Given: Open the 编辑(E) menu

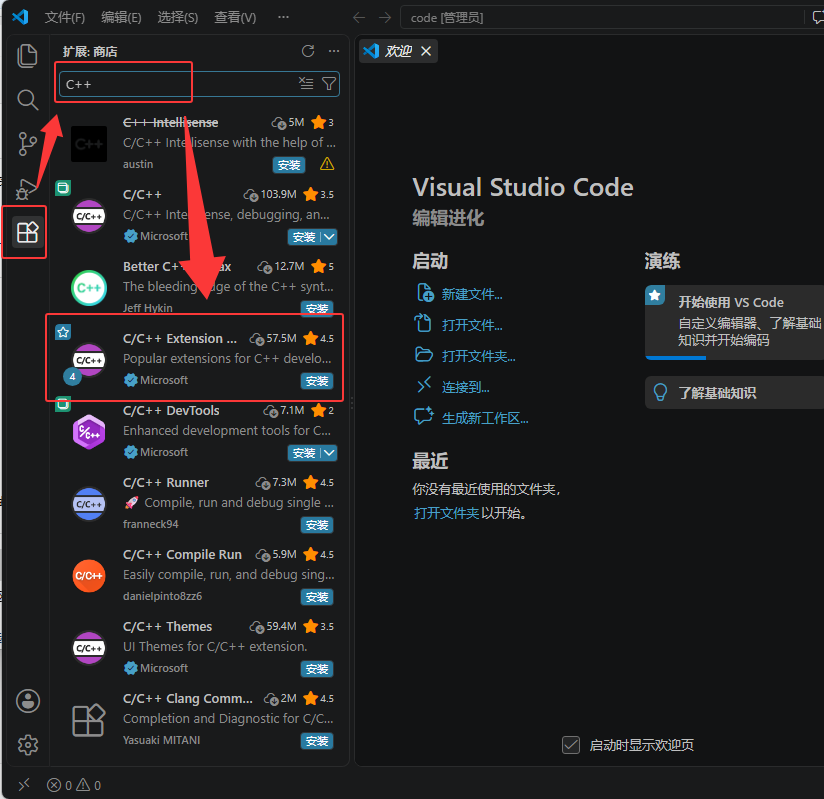Looking at the screenshot, I should tap(121, 18).
